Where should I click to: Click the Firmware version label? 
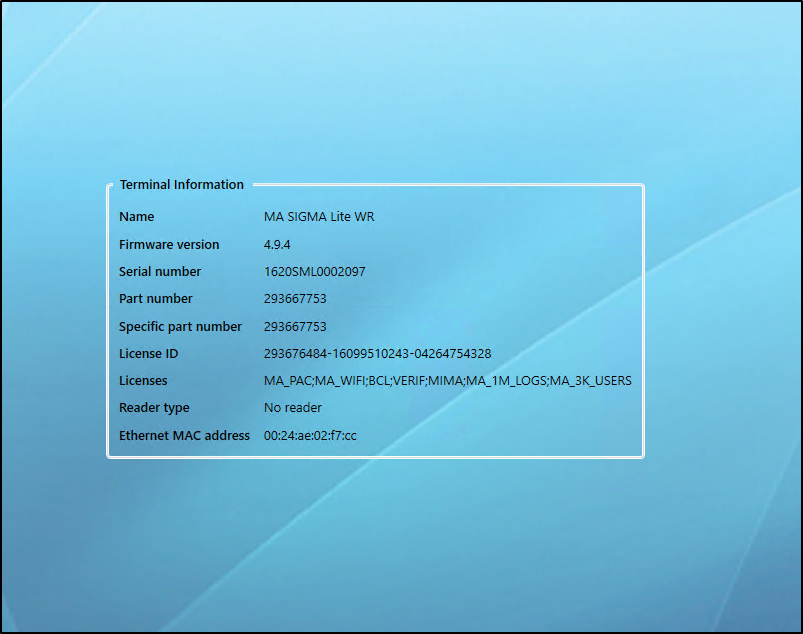[x=169, y=244]
